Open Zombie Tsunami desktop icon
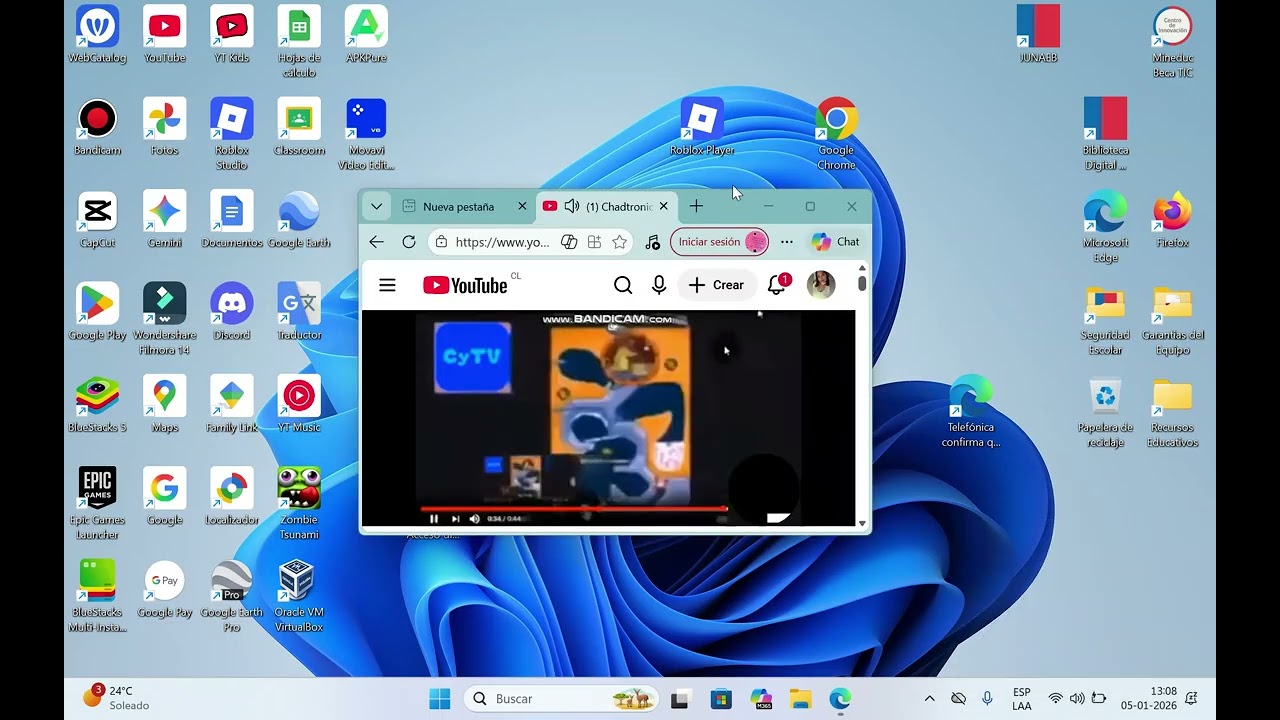Viewport: 1280px width, 720px height. (x=298, y=504)
